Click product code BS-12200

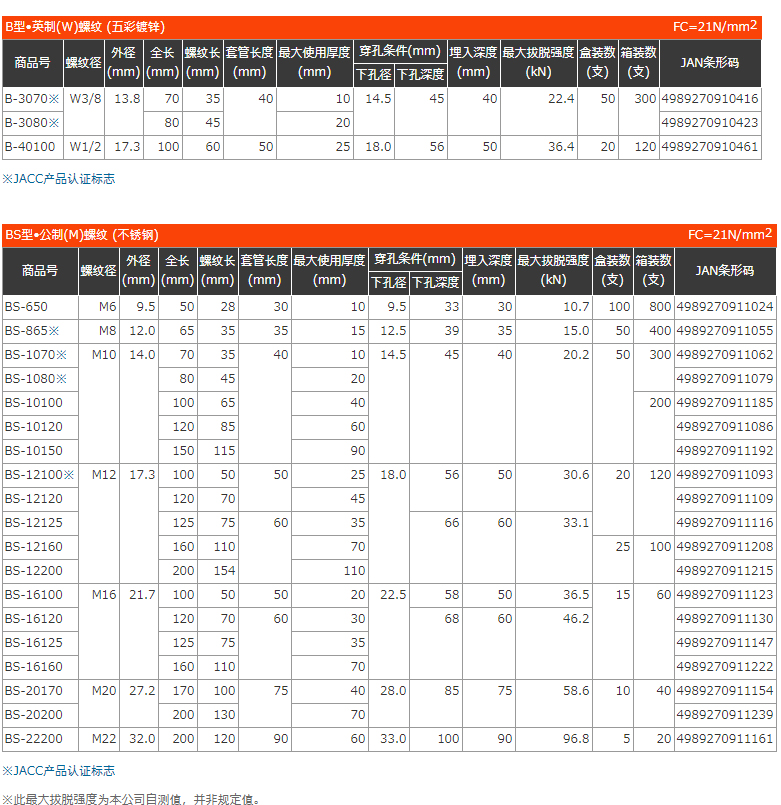point(34,571)
